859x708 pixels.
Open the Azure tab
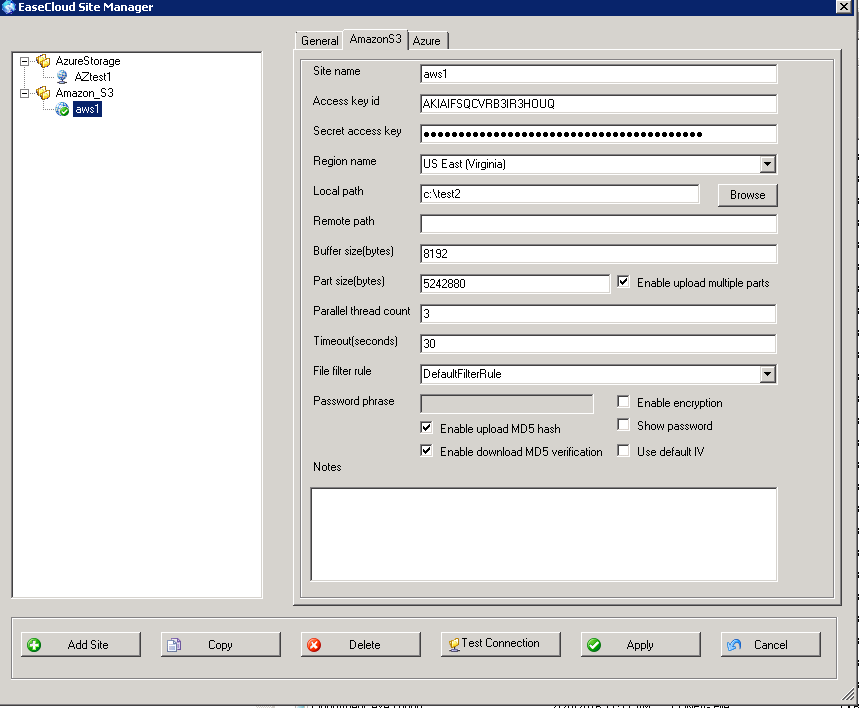pos(427,41)
